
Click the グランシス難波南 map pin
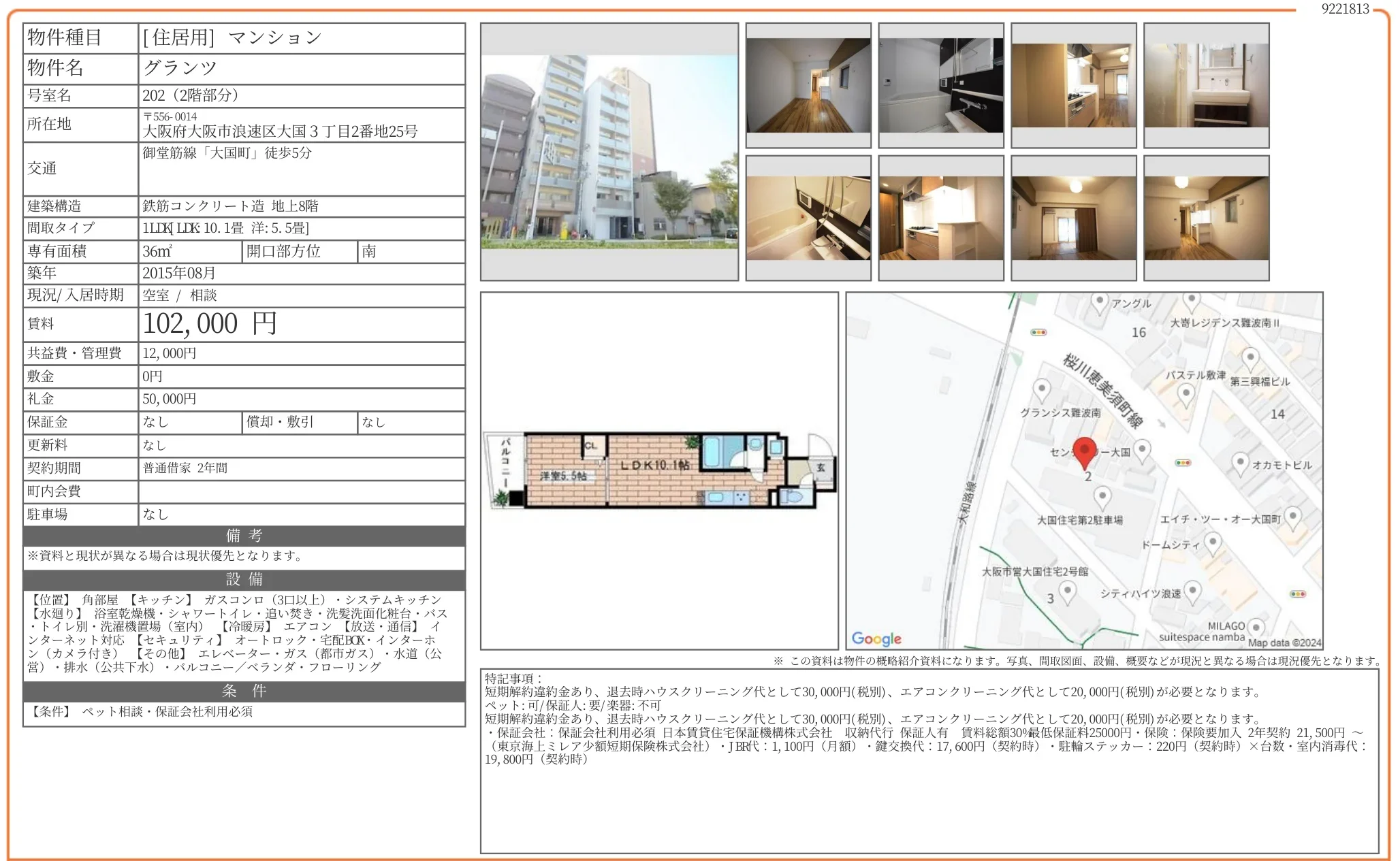[1041, 390]
